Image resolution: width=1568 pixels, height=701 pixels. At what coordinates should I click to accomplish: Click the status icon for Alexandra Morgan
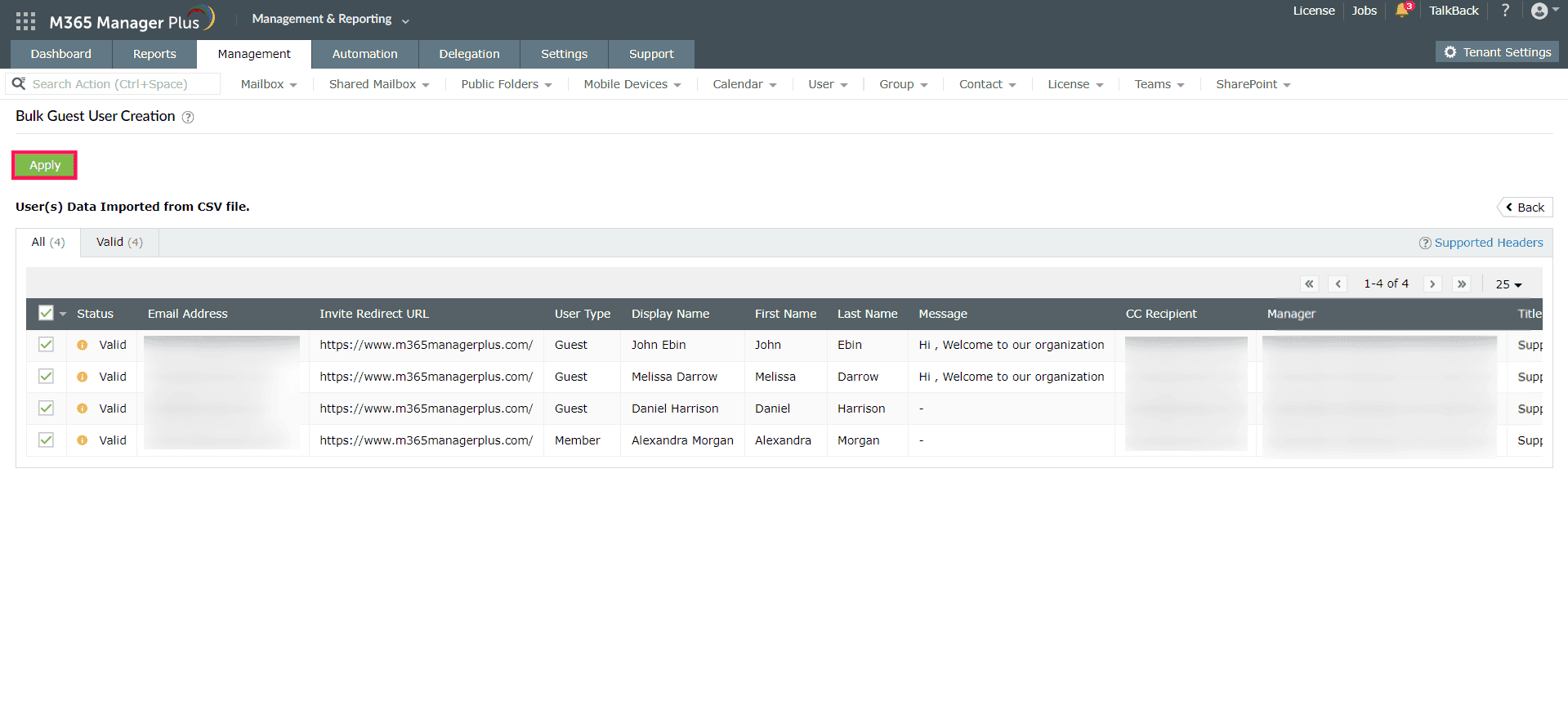click(83, 440)
